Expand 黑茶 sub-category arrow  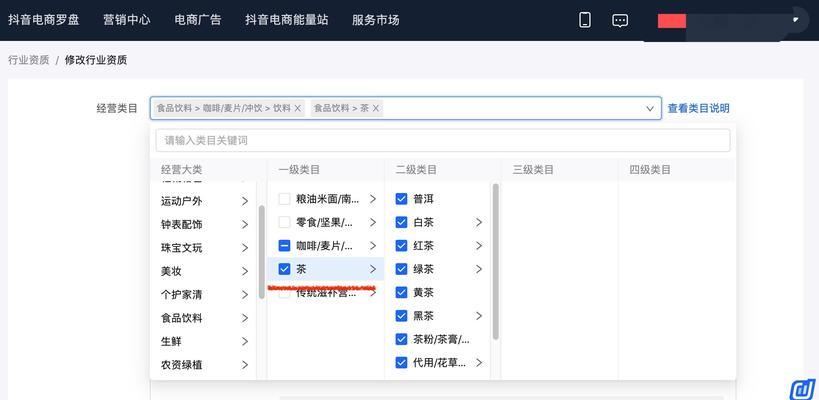click(x=478, y=316)
